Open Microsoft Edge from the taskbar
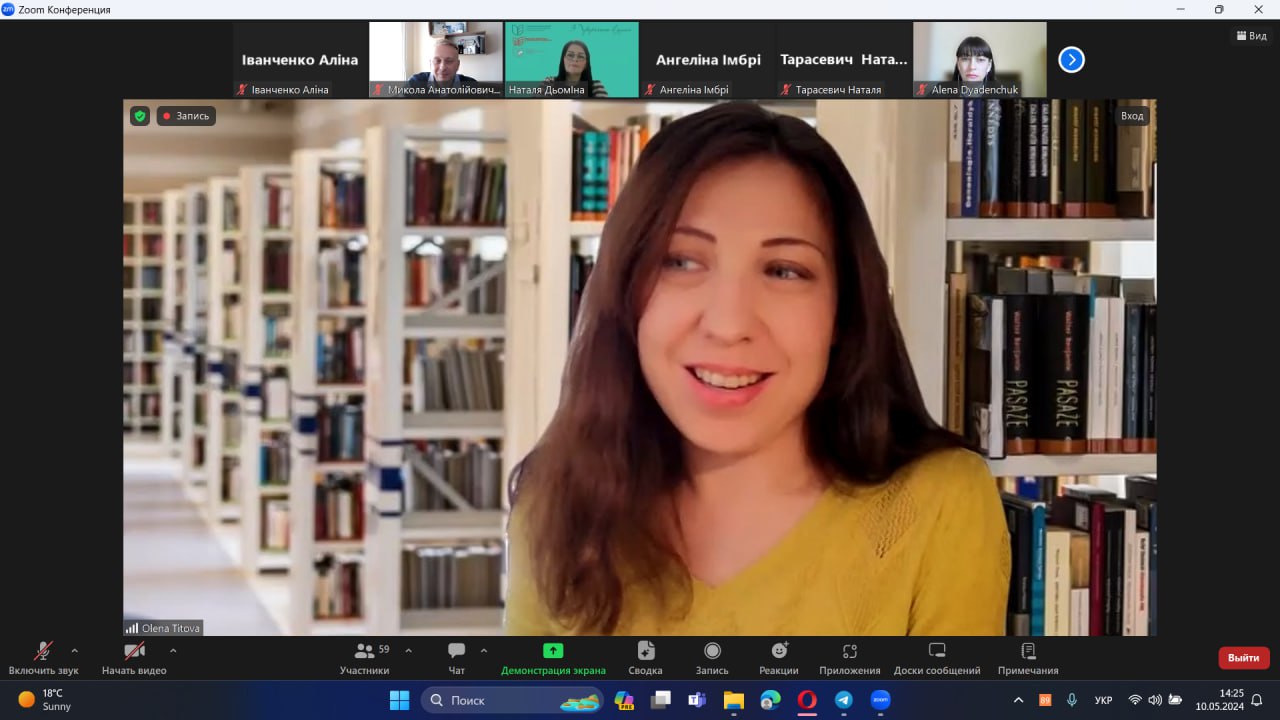This screenshot has height=720, width=1280. [770, 700]
